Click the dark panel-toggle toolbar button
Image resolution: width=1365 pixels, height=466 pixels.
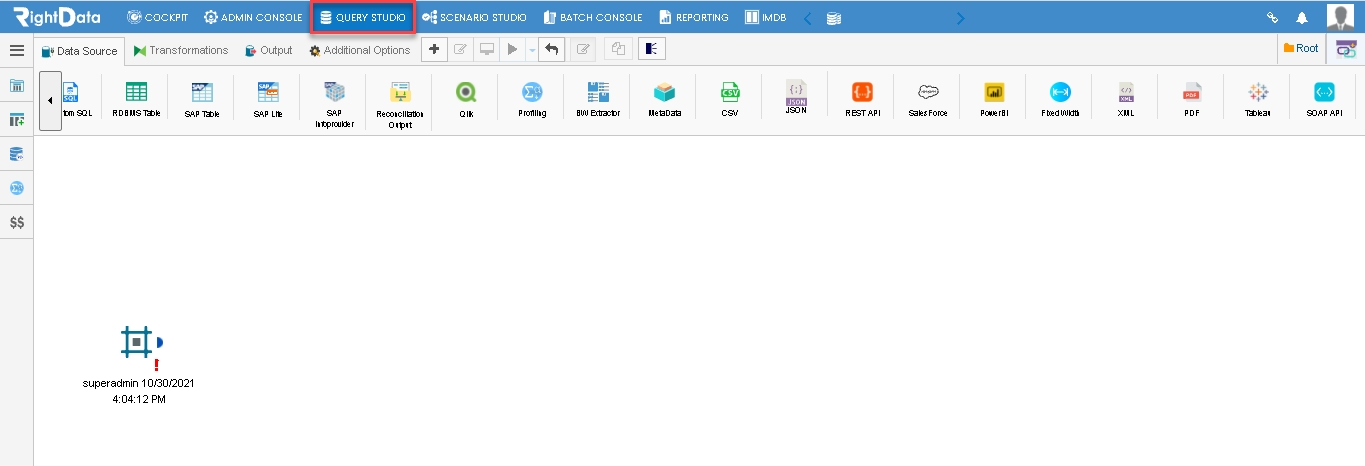tap(652, 49)
